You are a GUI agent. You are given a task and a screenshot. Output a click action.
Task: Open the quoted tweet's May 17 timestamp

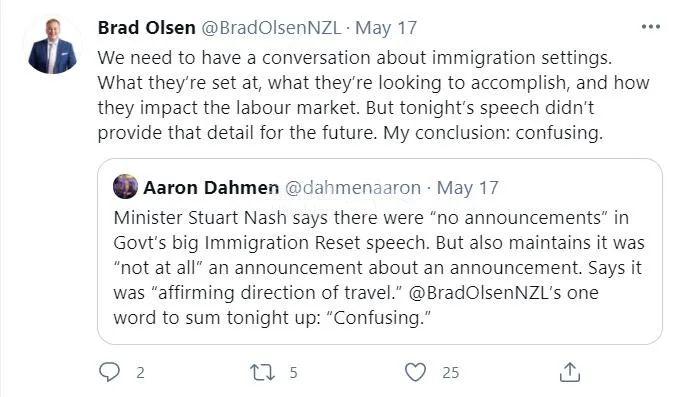pyautogui.click(x=467, y=188)
